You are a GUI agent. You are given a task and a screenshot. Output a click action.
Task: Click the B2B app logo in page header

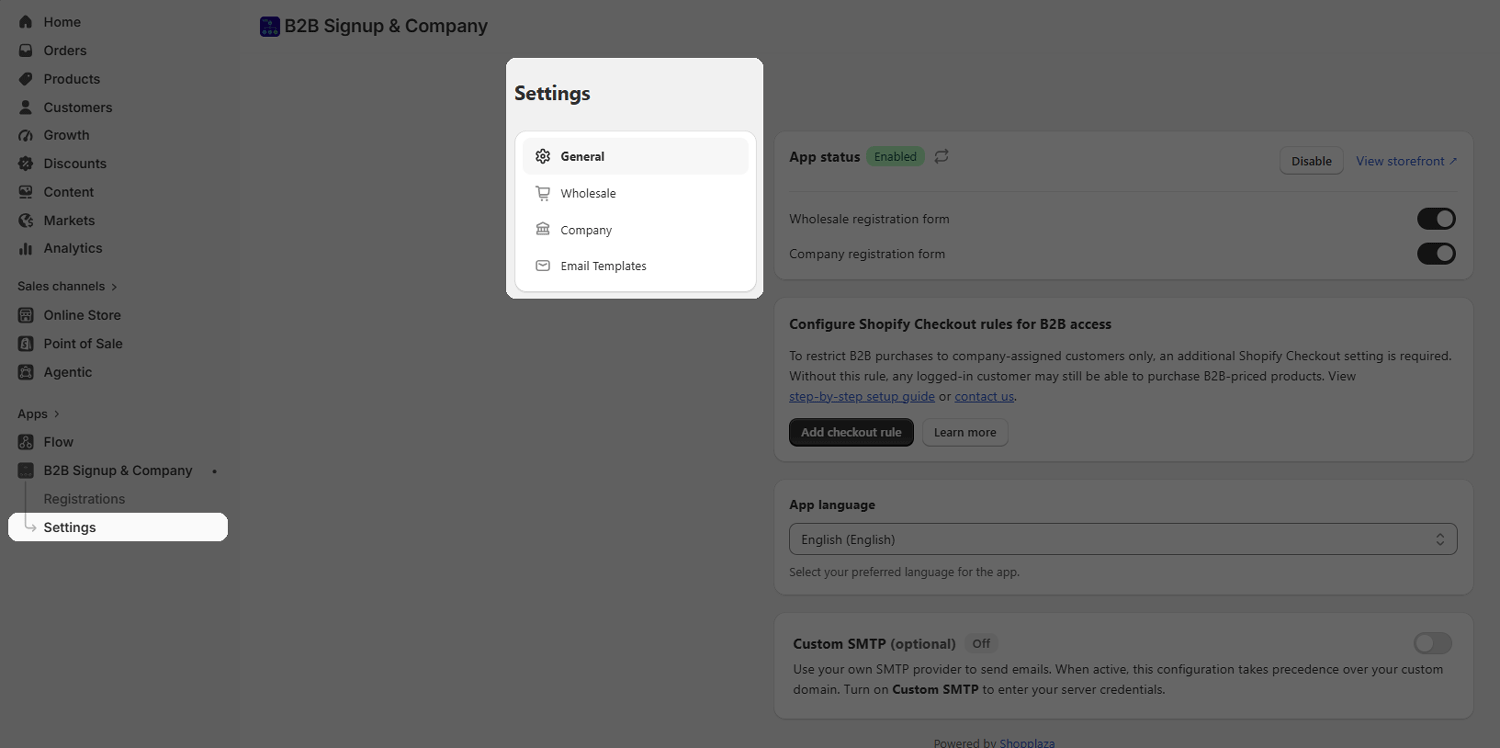click(x=270, y=27)
